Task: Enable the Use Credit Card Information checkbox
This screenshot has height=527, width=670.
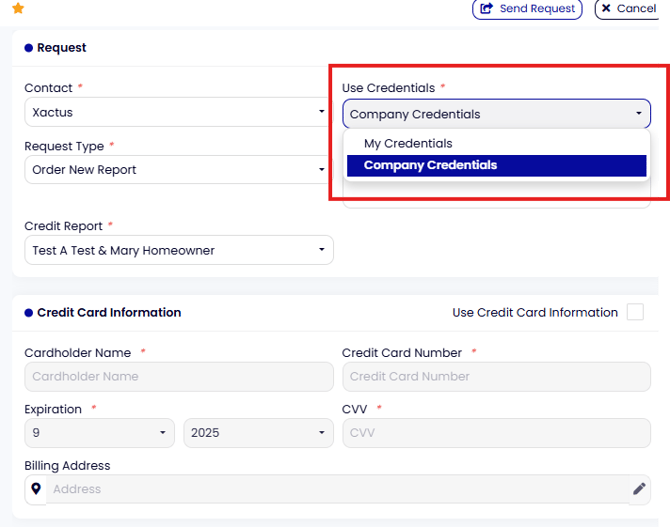Action: [x=635, y=312]
